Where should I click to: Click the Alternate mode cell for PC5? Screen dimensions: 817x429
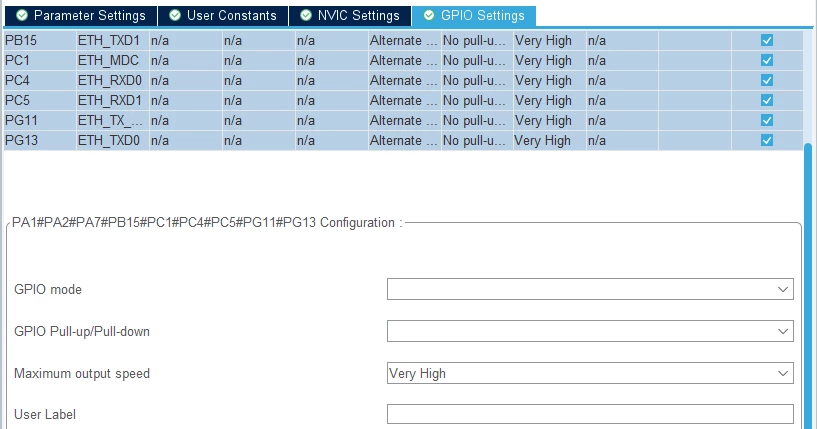coord(404,100)
